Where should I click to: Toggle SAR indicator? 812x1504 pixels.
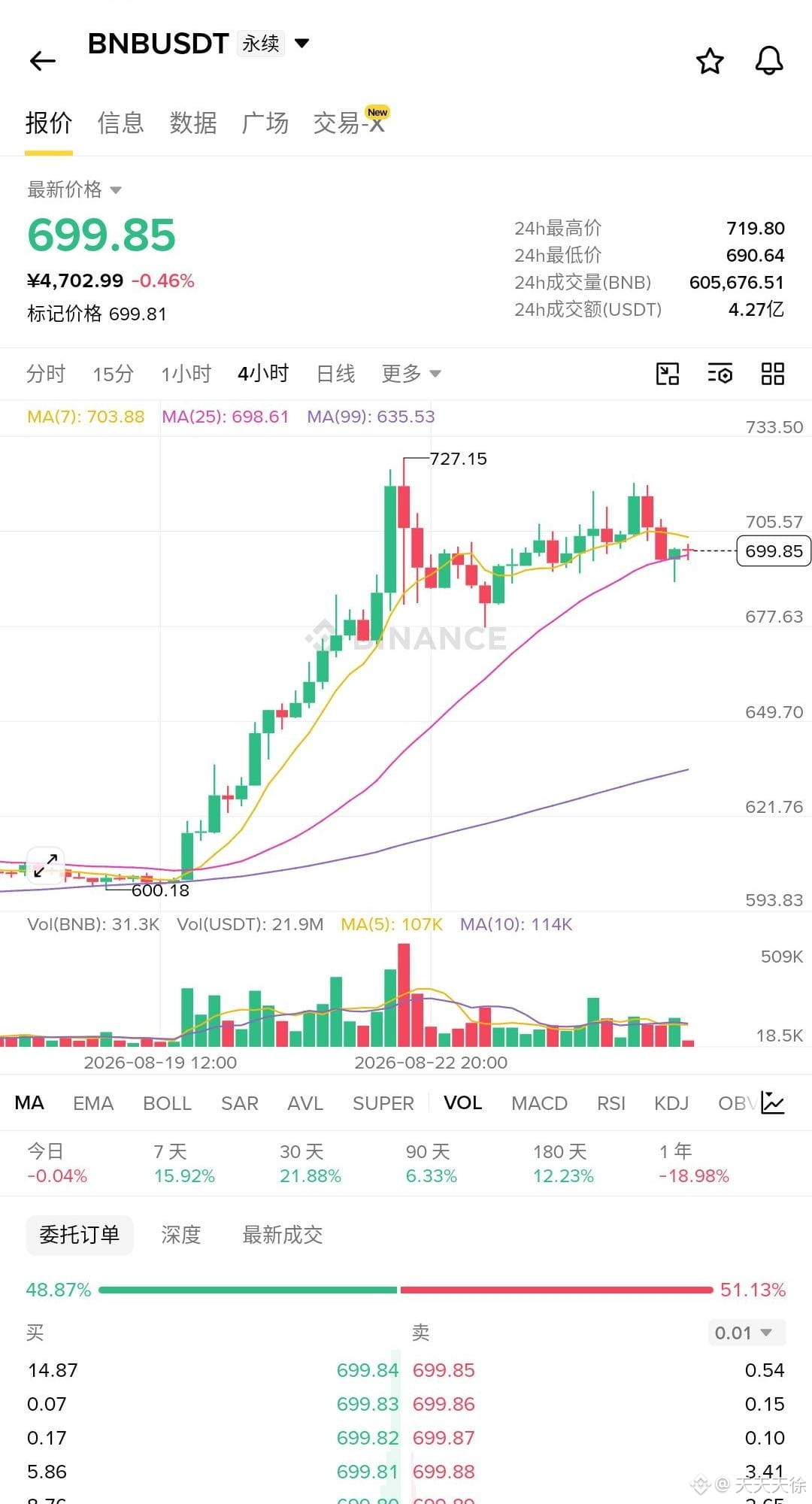(x=240, y=1103)
